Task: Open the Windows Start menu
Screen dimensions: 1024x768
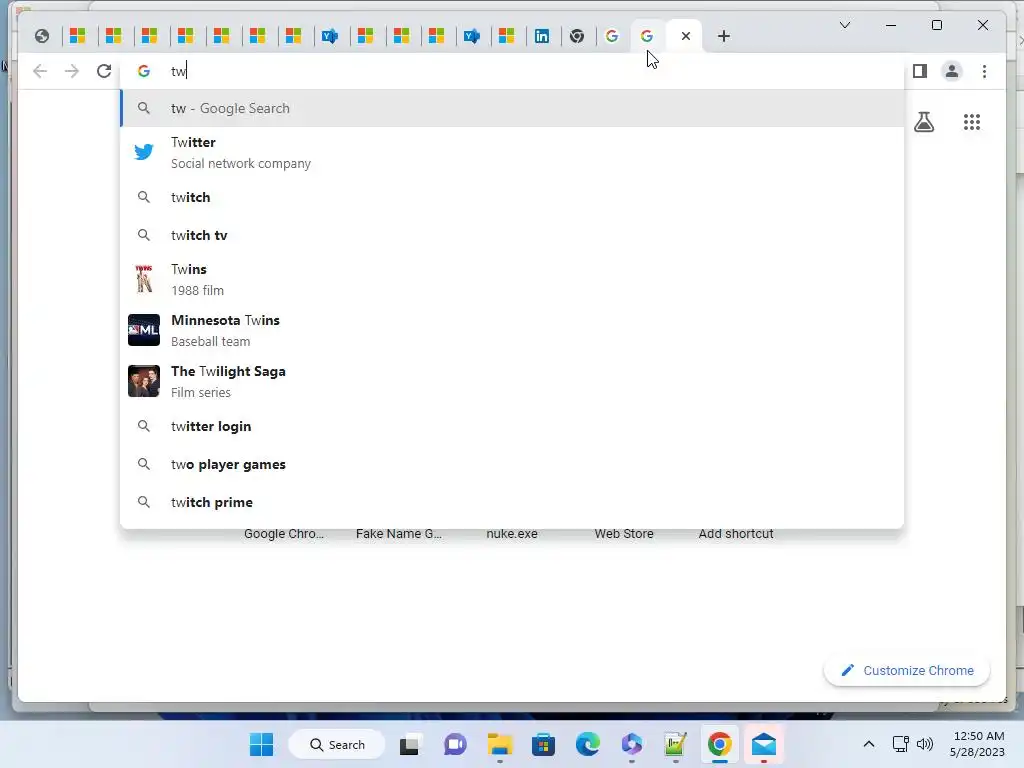Action: (262, 744)
